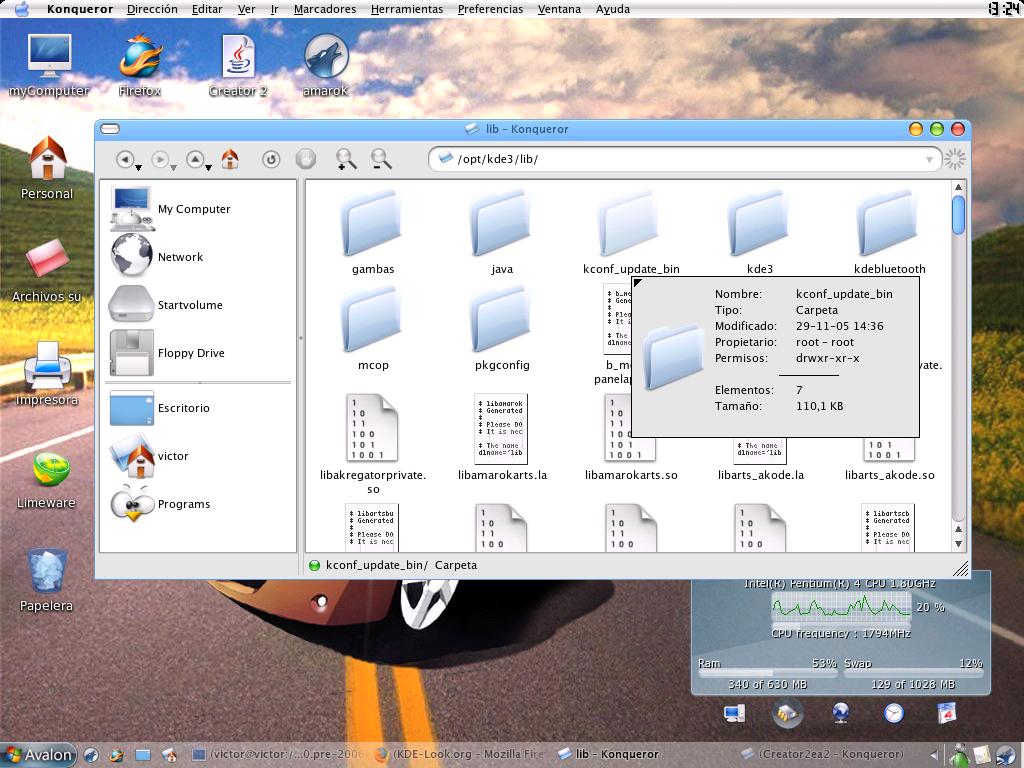Select the mcop folder
1024x768 pixels.
(372, 328)
